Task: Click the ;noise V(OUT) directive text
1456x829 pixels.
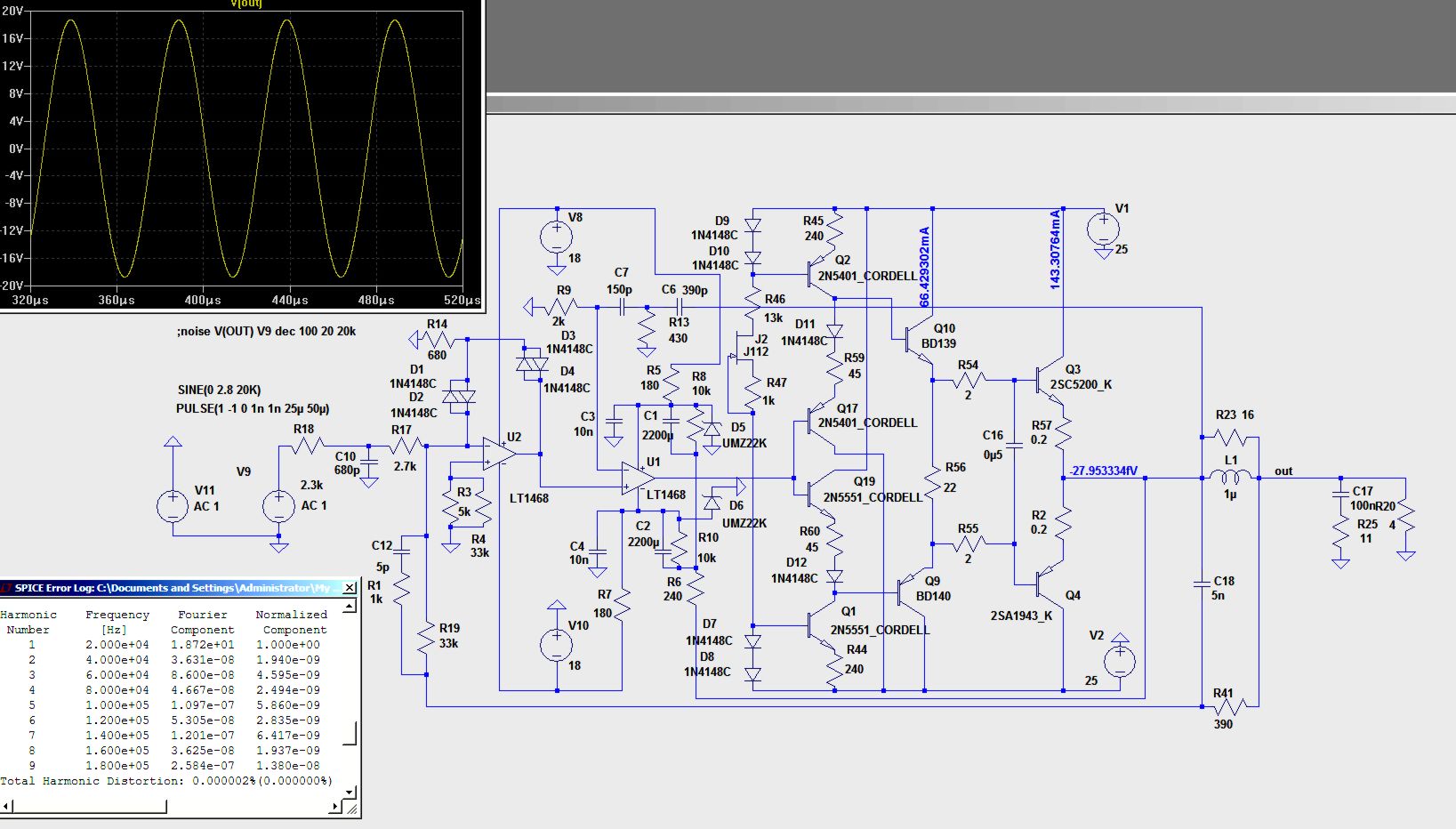Action: (267, 331)
